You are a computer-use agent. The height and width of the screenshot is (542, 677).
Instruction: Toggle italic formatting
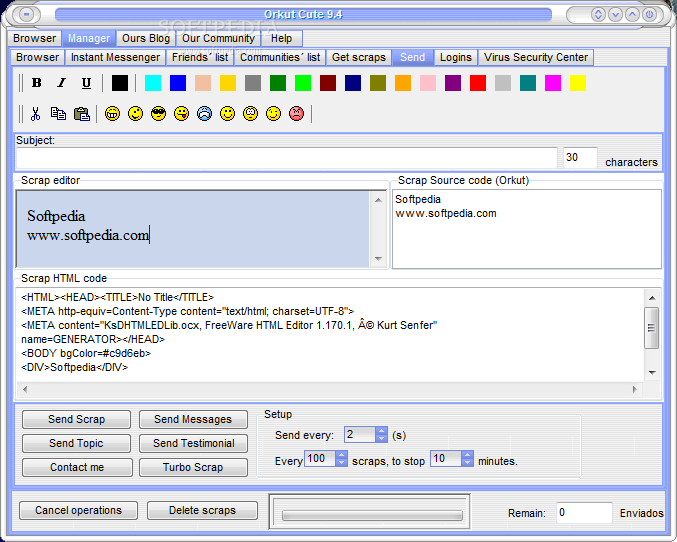pos(61,83)
